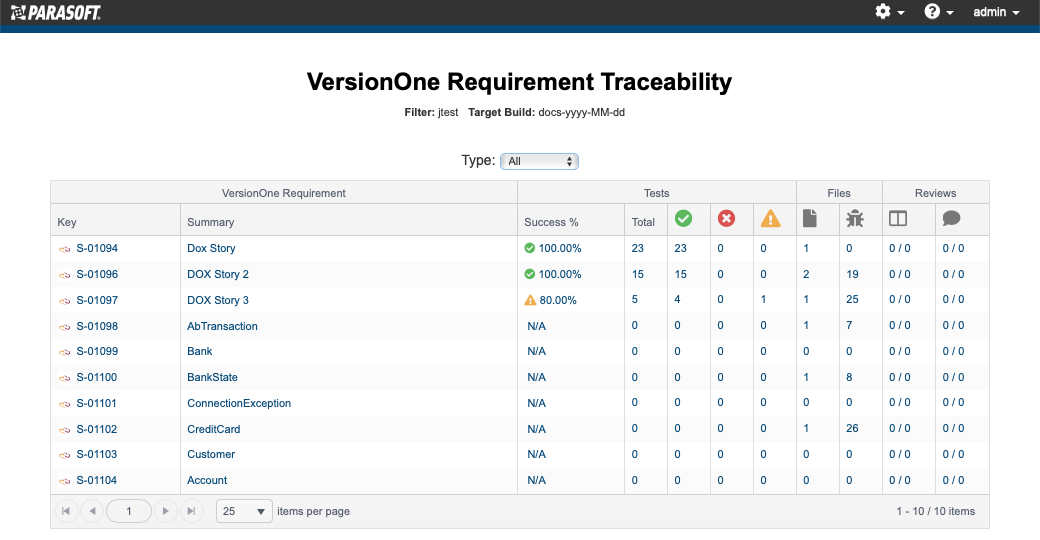Open the DOX Story 3 summary link

point(218,300)
